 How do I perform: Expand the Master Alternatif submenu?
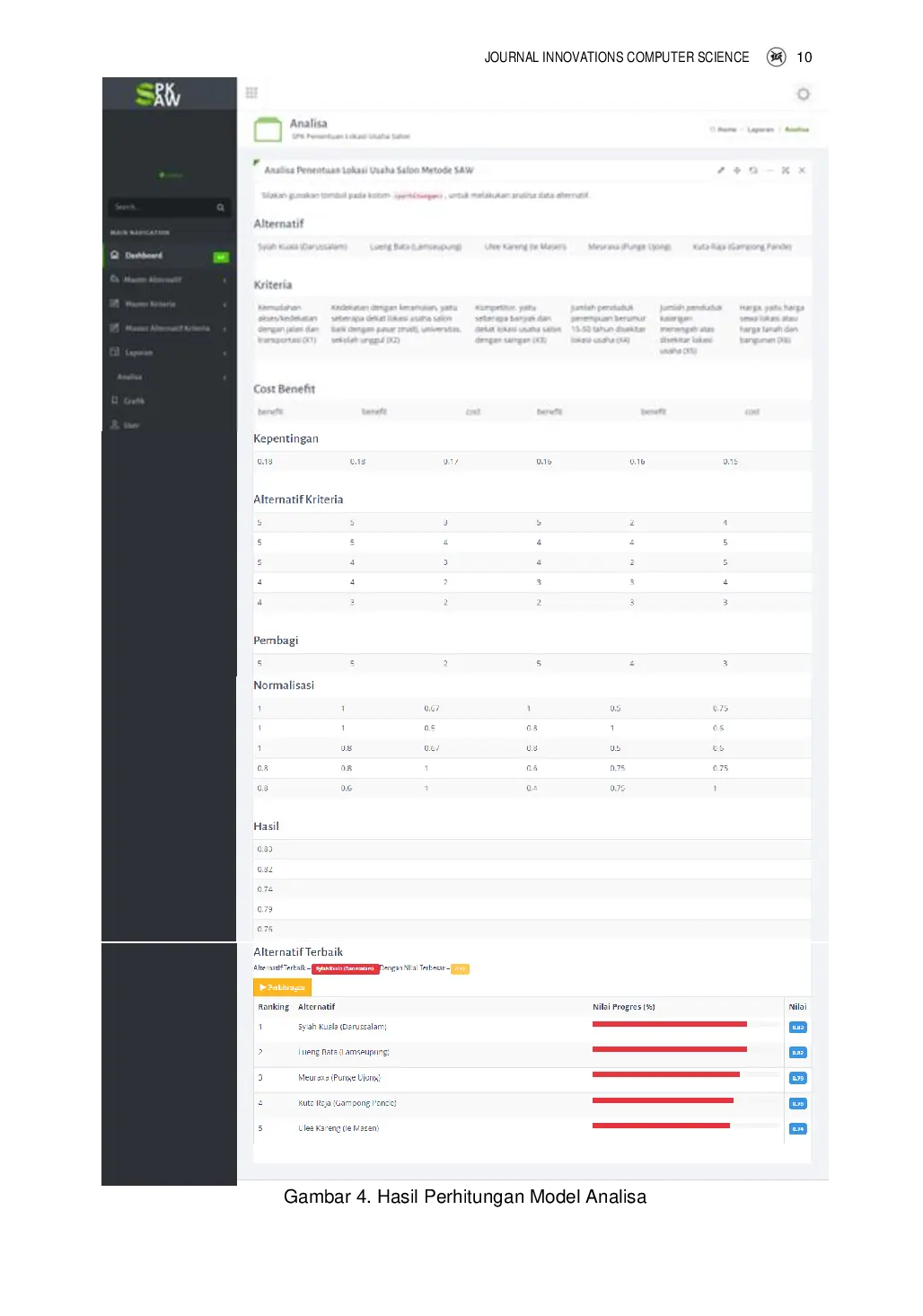(167, 280)
